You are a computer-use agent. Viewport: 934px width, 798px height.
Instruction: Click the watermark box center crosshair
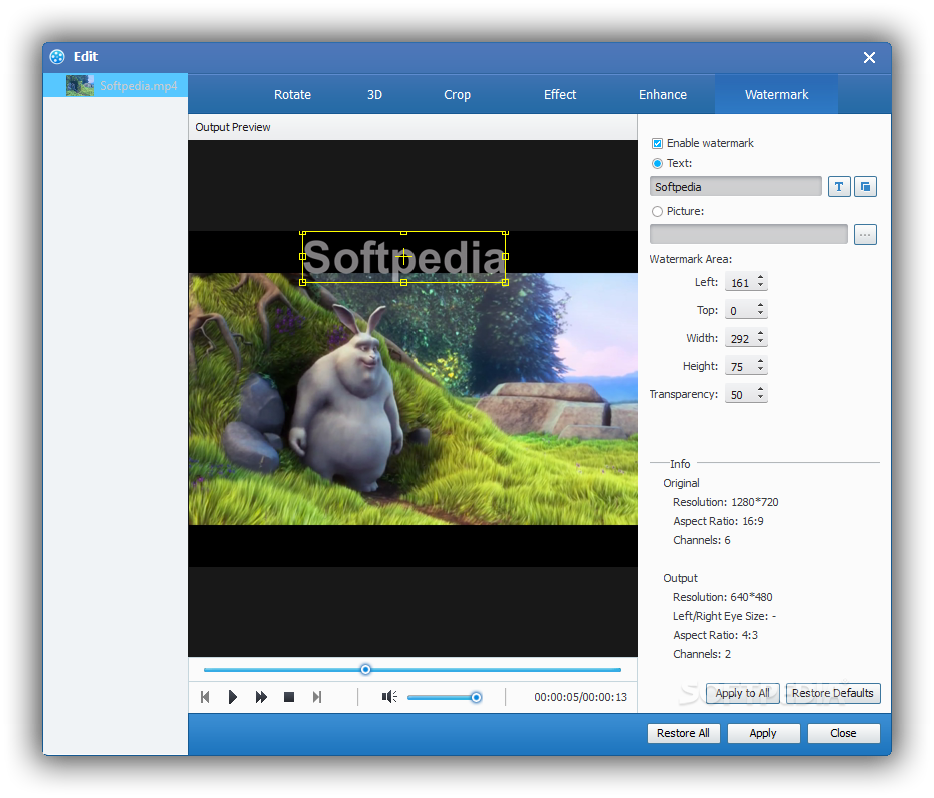coord(404,257)
